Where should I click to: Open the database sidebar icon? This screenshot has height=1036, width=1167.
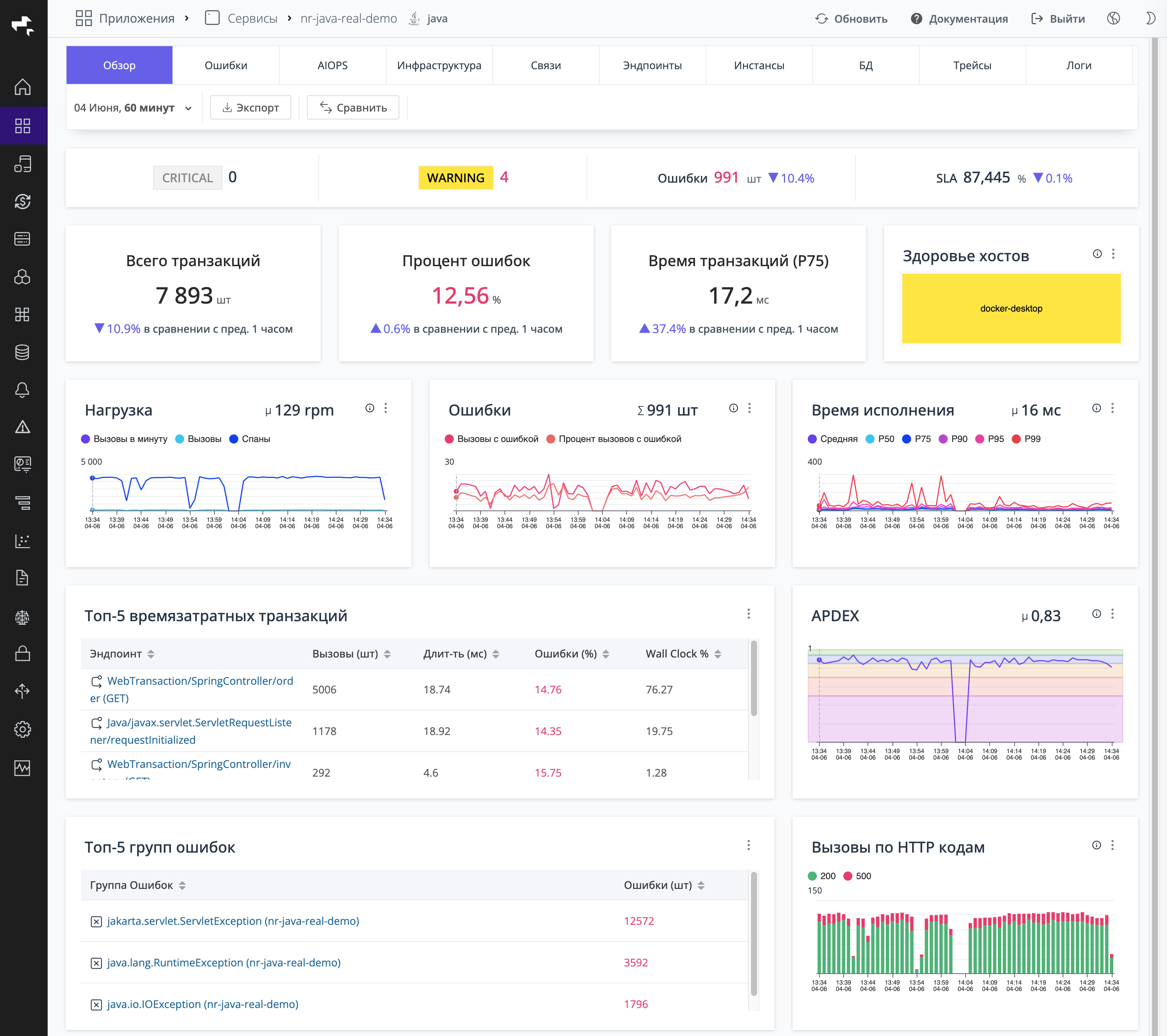point(22,352)
